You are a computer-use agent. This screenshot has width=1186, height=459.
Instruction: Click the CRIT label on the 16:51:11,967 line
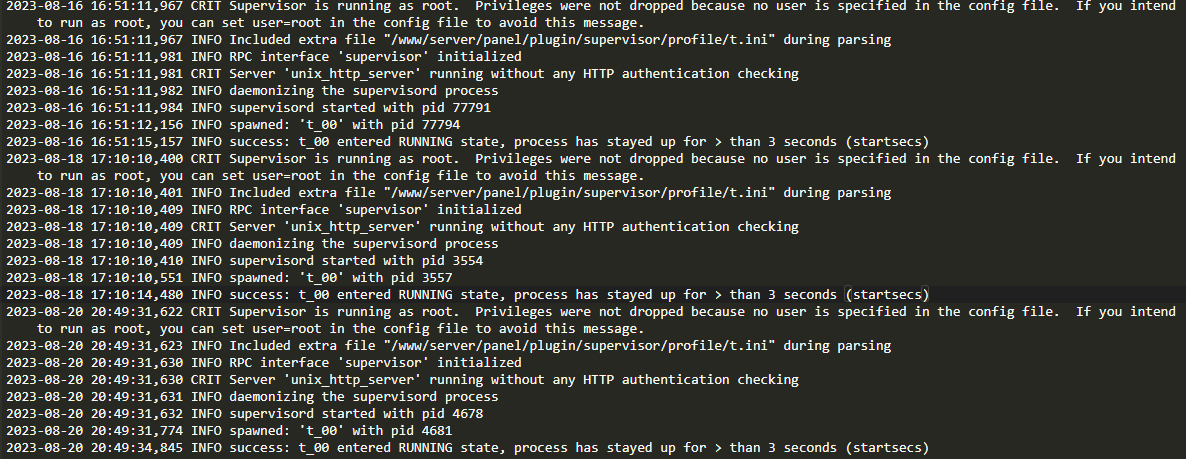click(x=206, y=5)
